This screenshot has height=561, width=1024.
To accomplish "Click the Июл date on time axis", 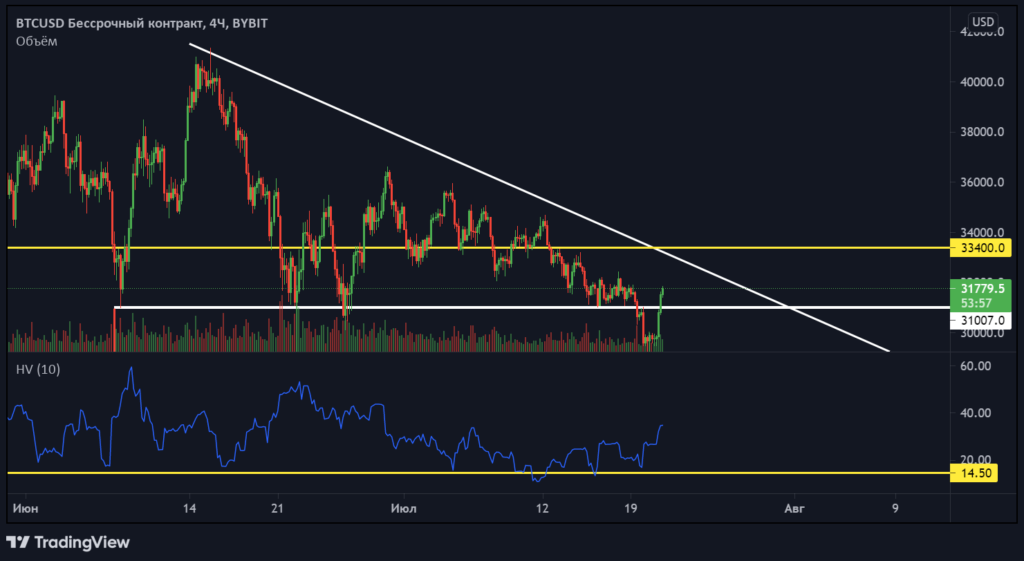I will [x=406, y=508].
